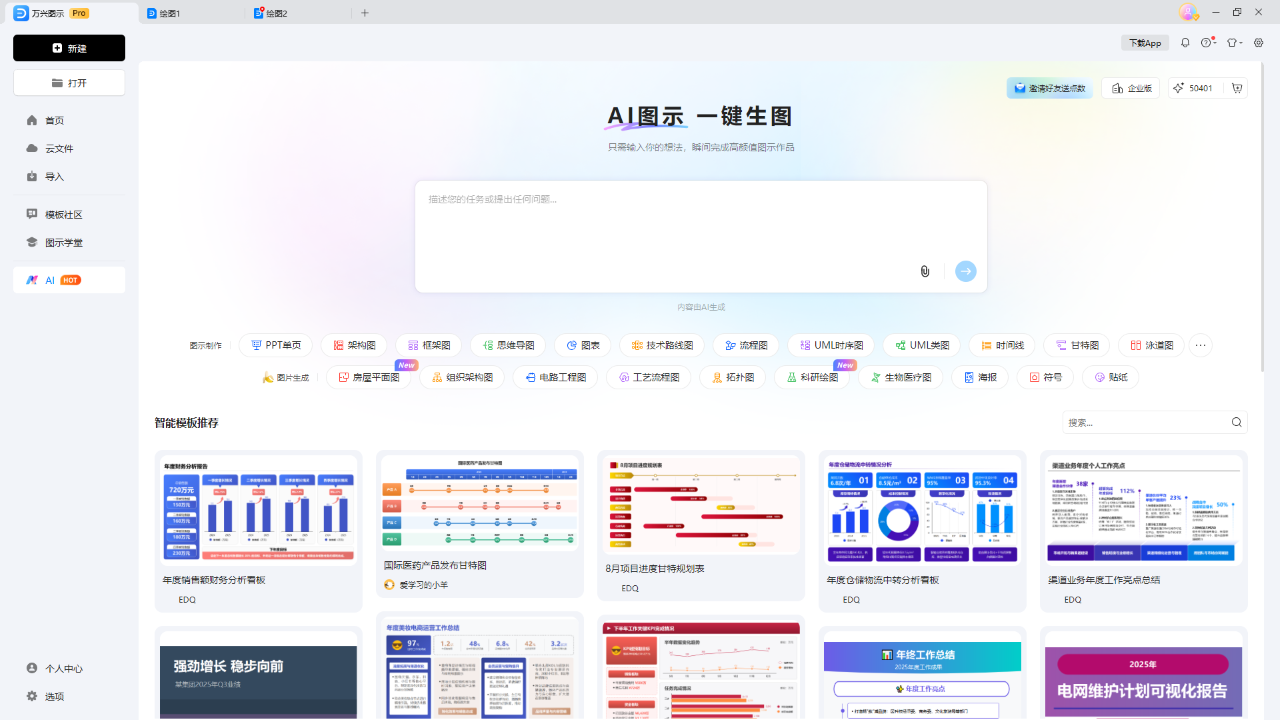Image resolution: width=1280 pixels, height=720 pixels.
Task: Select the UML时序图 chip
Action: 831,345
